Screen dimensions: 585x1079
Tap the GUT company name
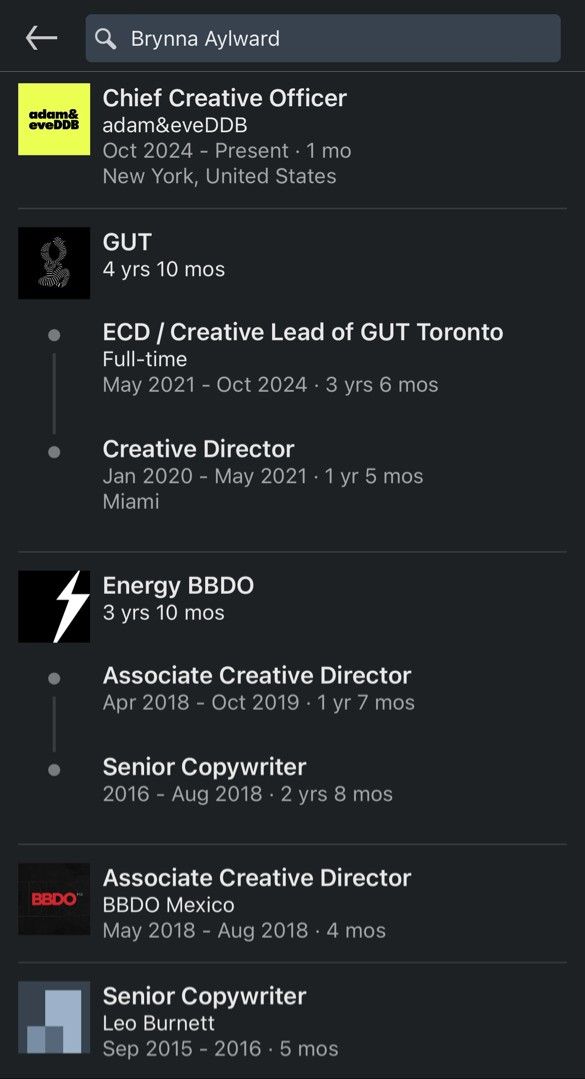pyautogui.click(x=127, y=242)
